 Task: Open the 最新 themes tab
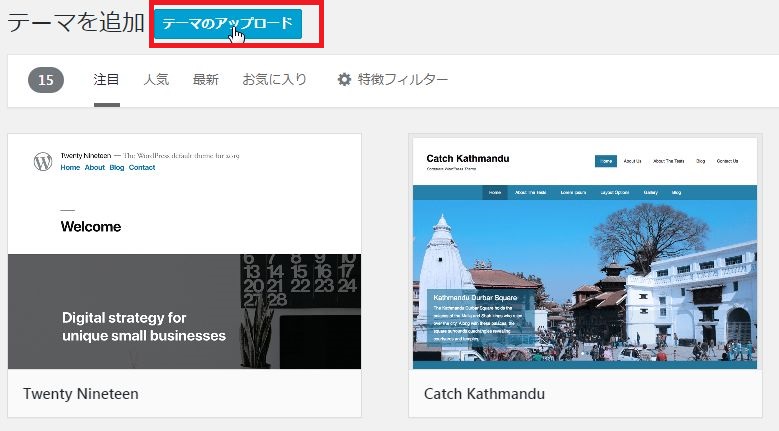click(x=206, y=79)
